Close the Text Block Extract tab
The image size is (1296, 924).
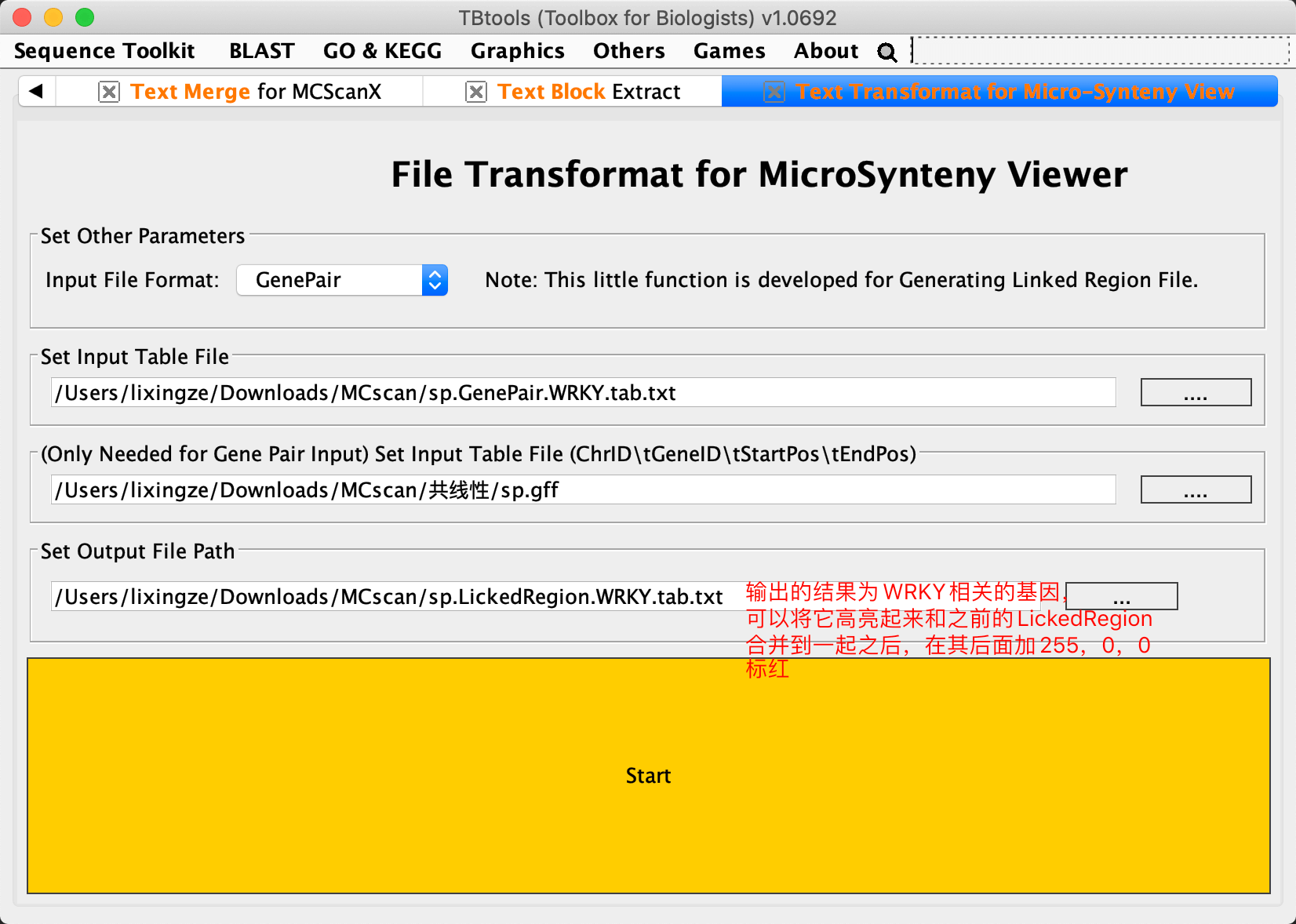475,92
